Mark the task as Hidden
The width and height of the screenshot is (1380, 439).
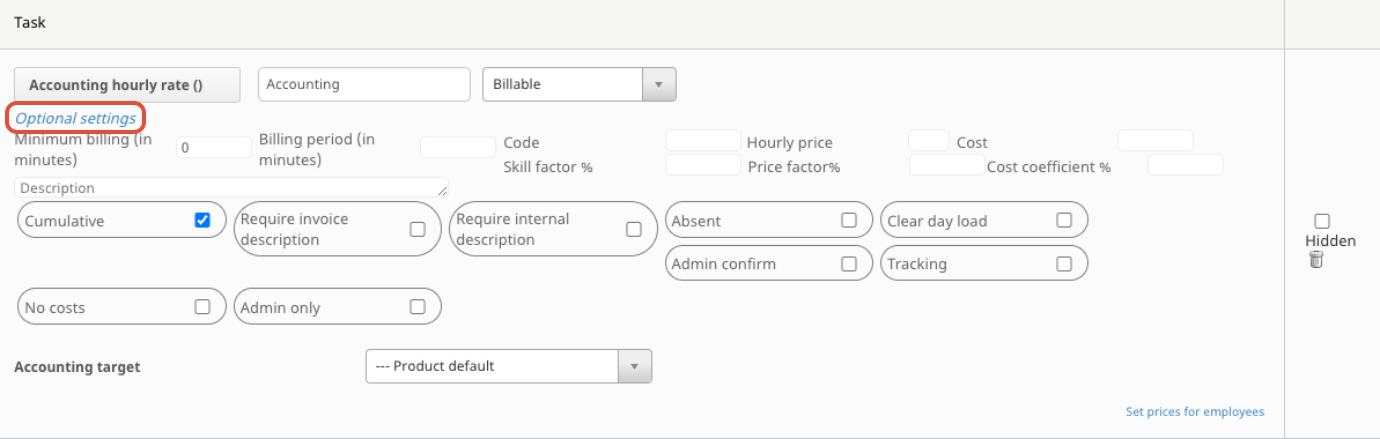click(x=1322, y=221)
